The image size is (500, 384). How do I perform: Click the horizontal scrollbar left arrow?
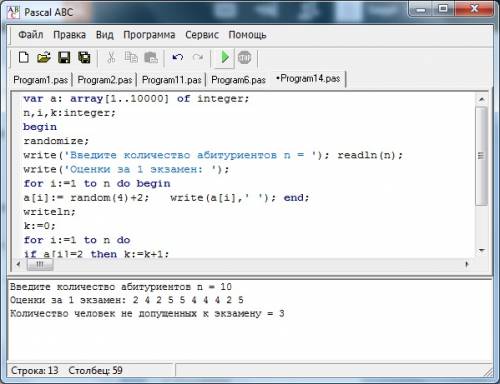18,265
